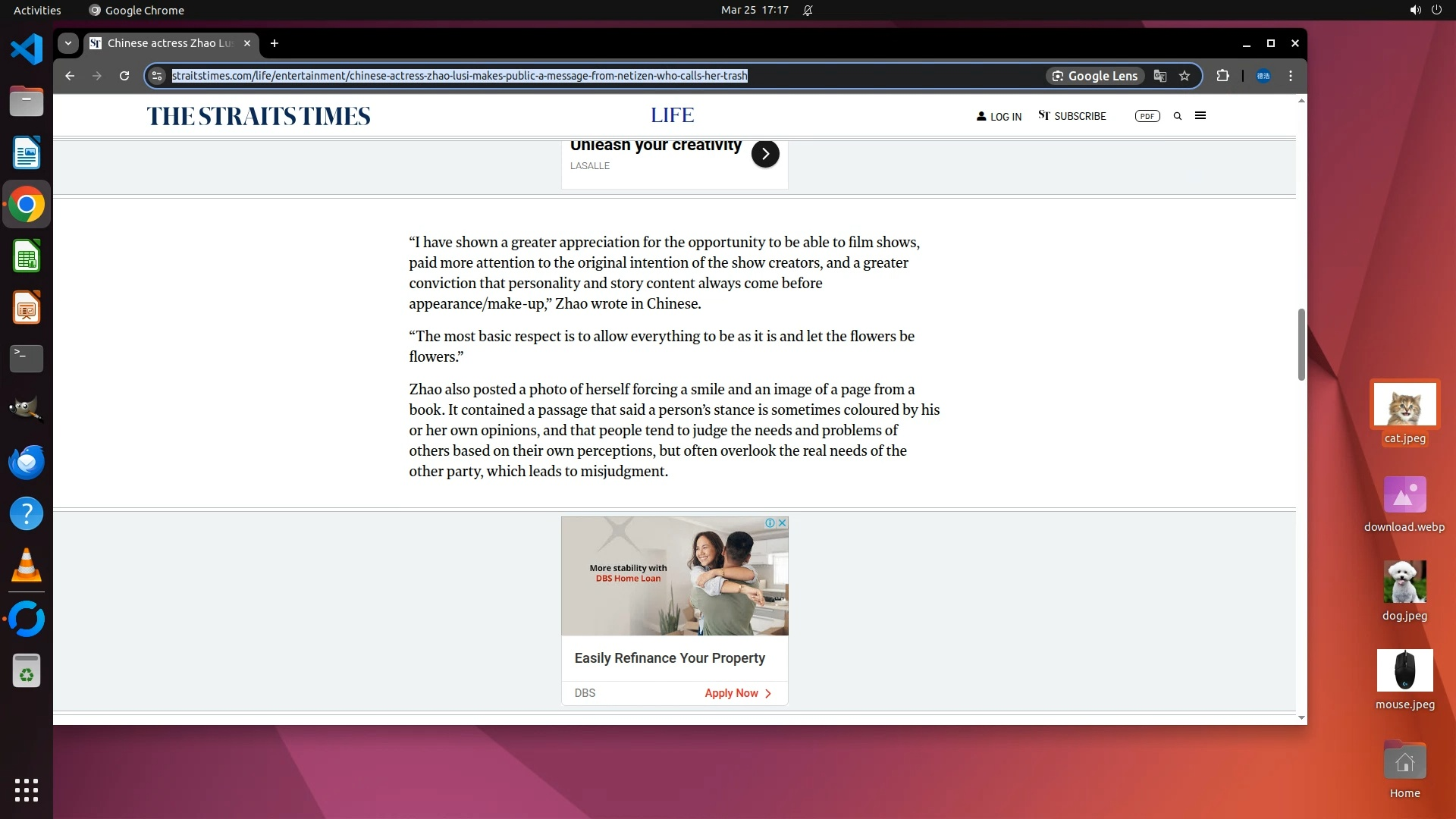This screenshot has width=1456, height=819.
Task: Open Chrome three-dot menu
Action: (x=1291, y=76)
